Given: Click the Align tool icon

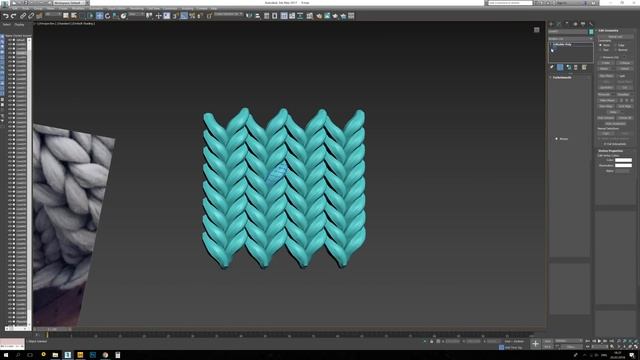Looking at the screenshot, I should (x=258, y=16).
